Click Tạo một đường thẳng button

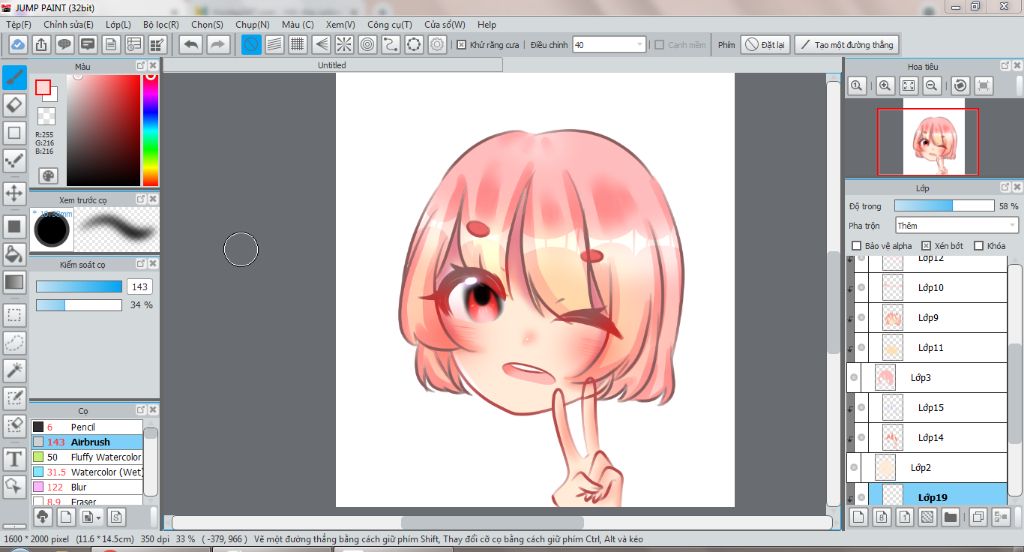[x=847, y=44]
